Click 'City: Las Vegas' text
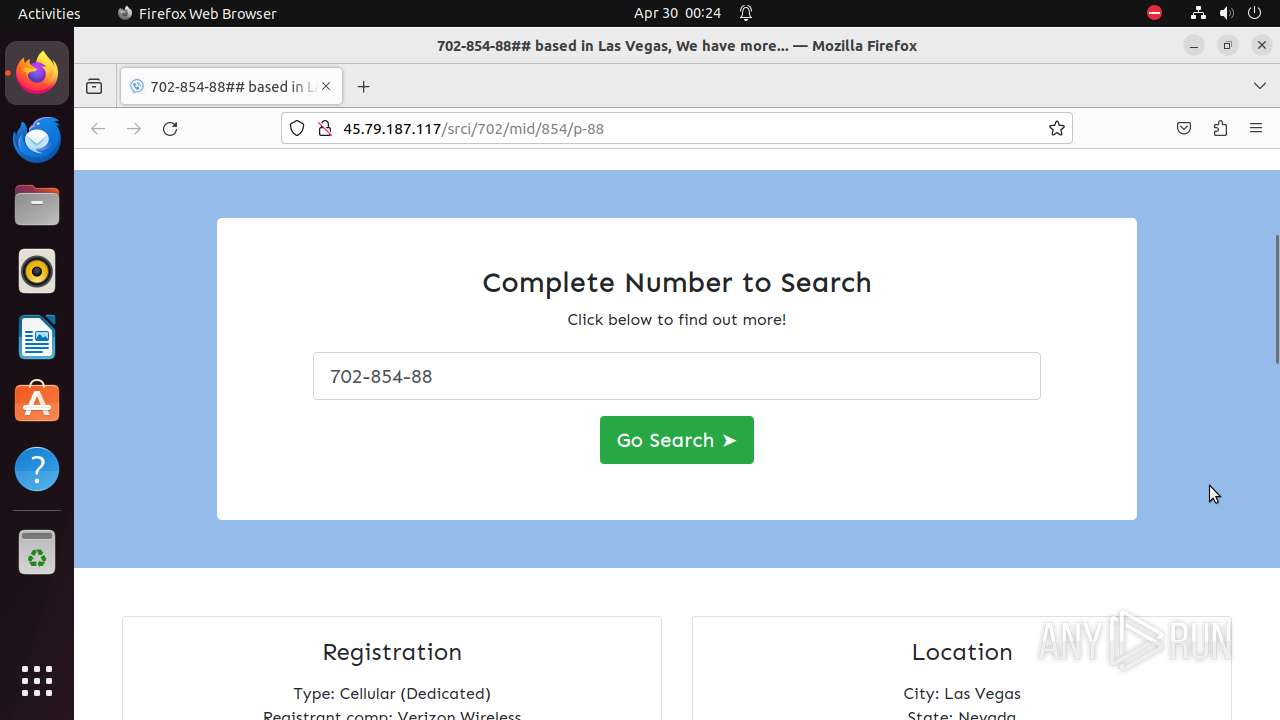Viewport: 1280px width, 720px height. 962,693
